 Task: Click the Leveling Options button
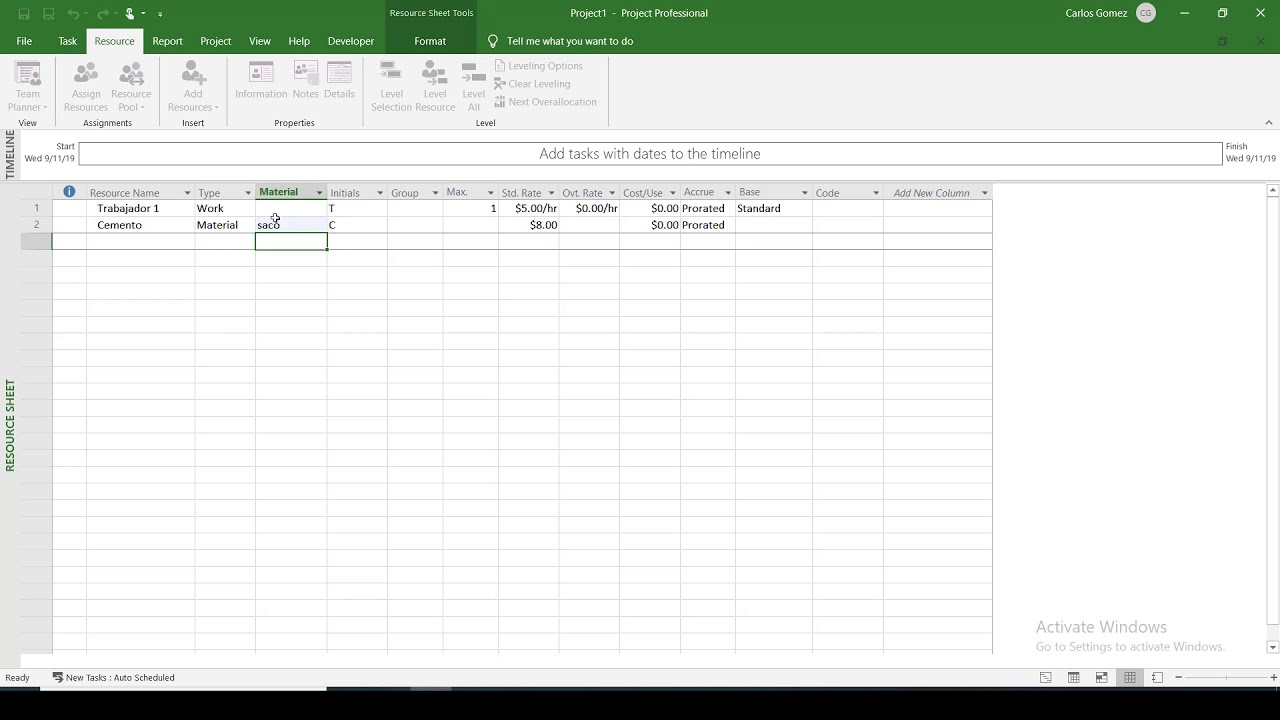(x=539, y=66)
